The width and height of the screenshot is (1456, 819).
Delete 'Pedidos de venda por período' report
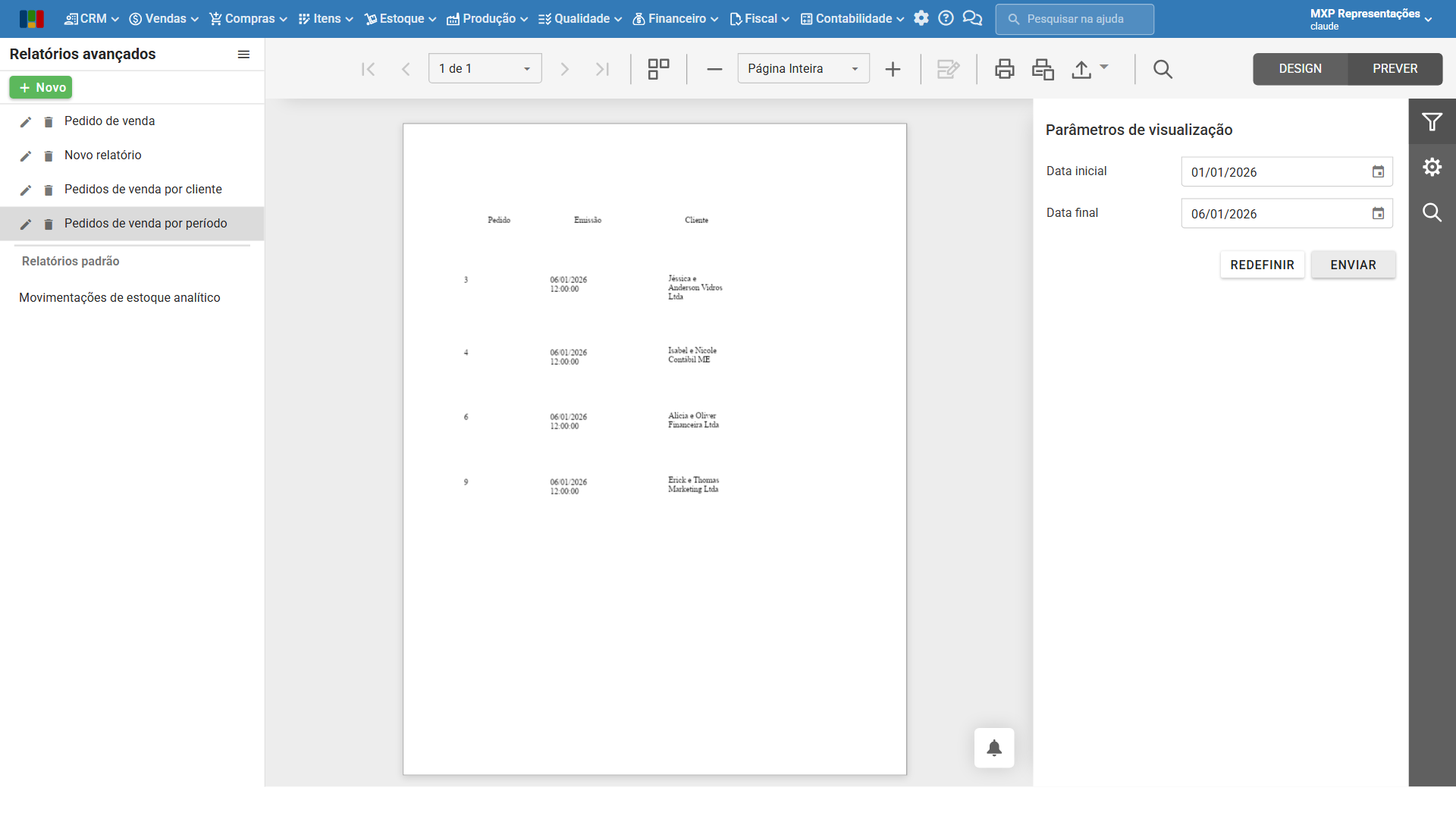(49, 224)
